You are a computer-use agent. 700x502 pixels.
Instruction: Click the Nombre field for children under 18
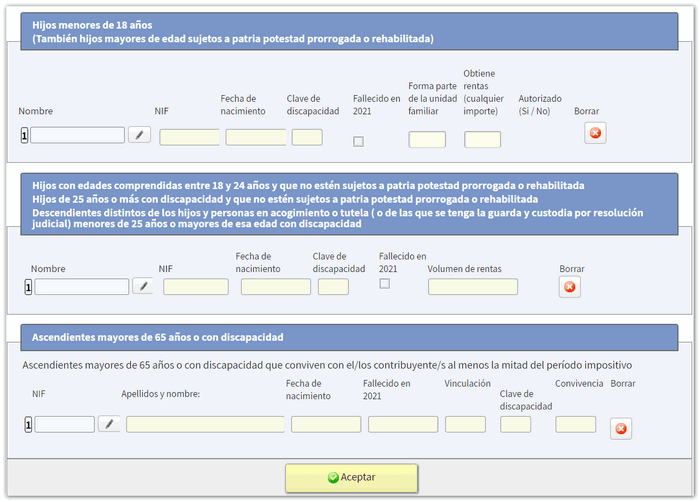[77, 135]
